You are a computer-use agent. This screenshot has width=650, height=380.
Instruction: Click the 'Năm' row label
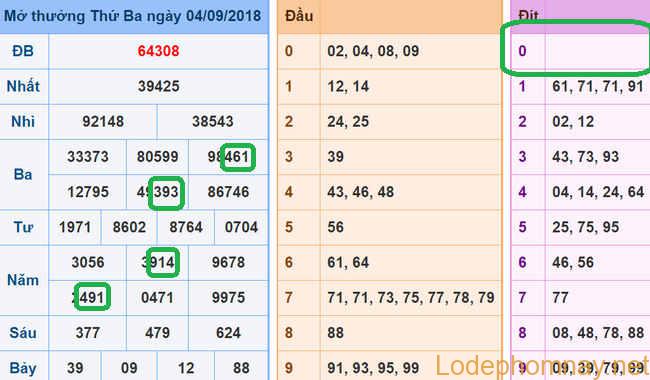tap(23, 280)
